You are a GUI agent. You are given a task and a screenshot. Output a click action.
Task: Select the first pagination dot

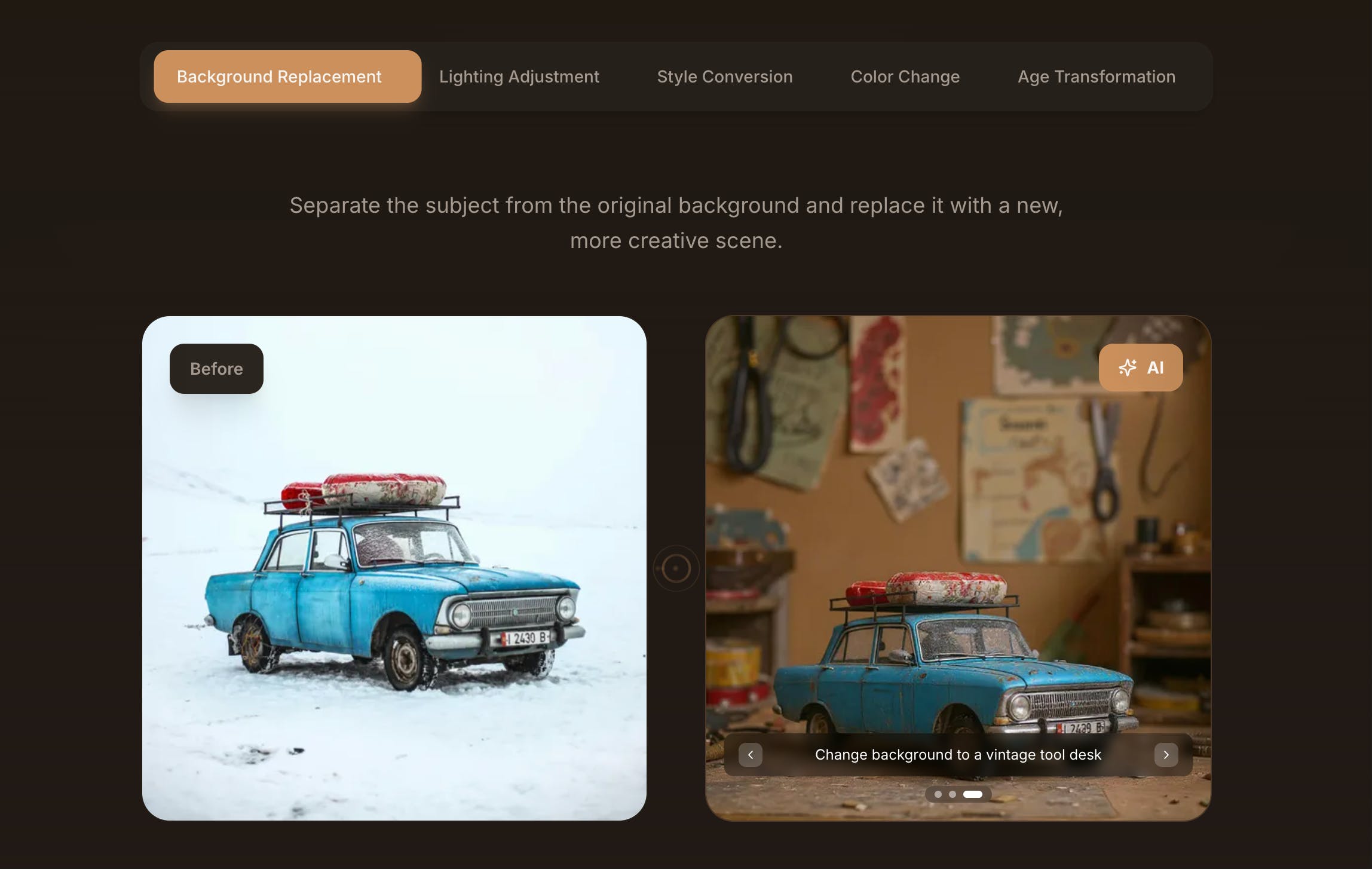[938, 794]
